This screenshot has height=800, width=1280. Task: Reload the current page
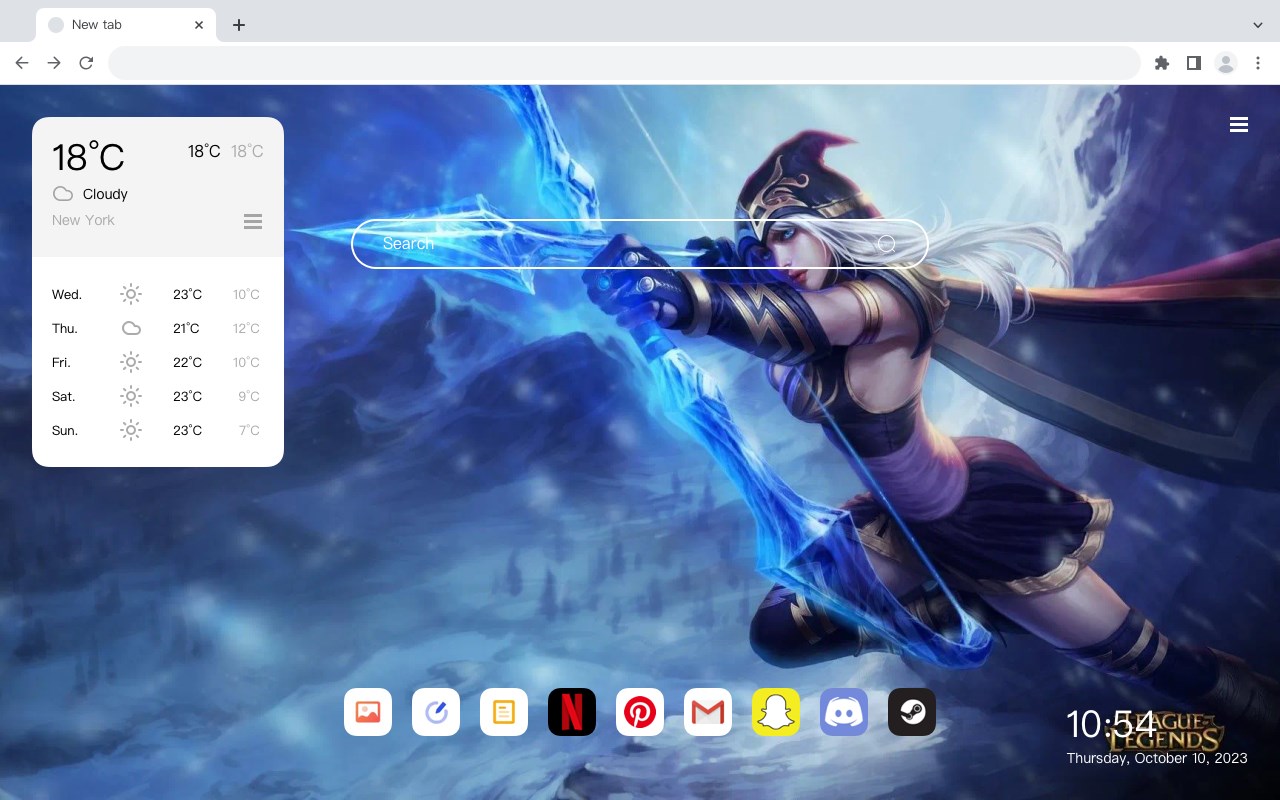[86, 63]
